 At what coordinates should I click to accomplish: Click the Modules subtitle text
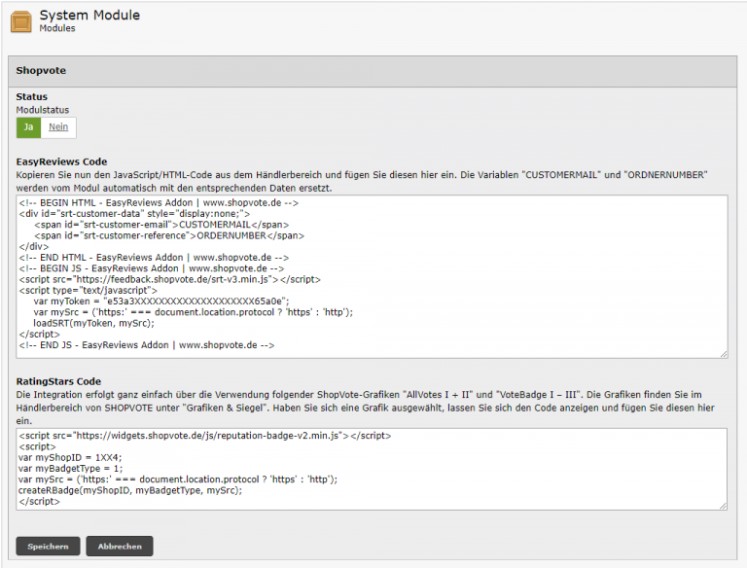point(57,28)
